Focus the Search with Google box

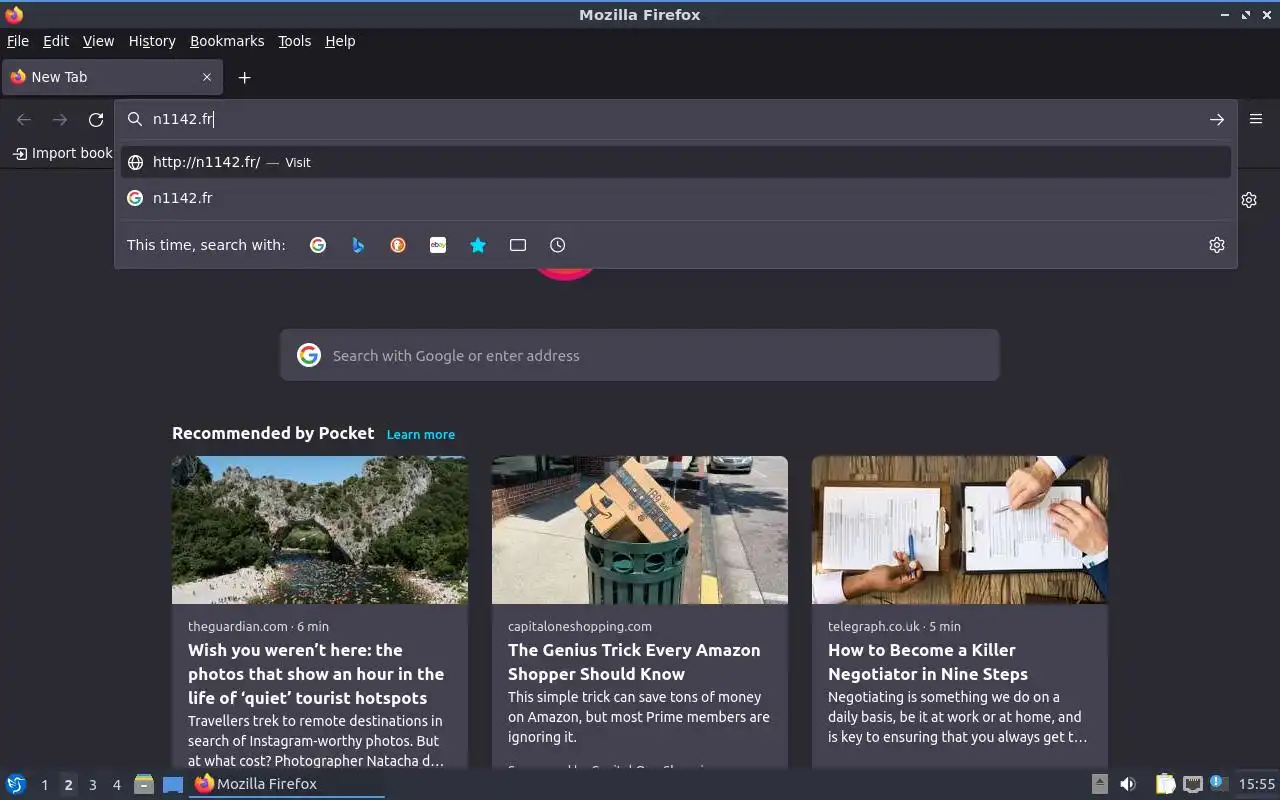click(x=640, y=355)
